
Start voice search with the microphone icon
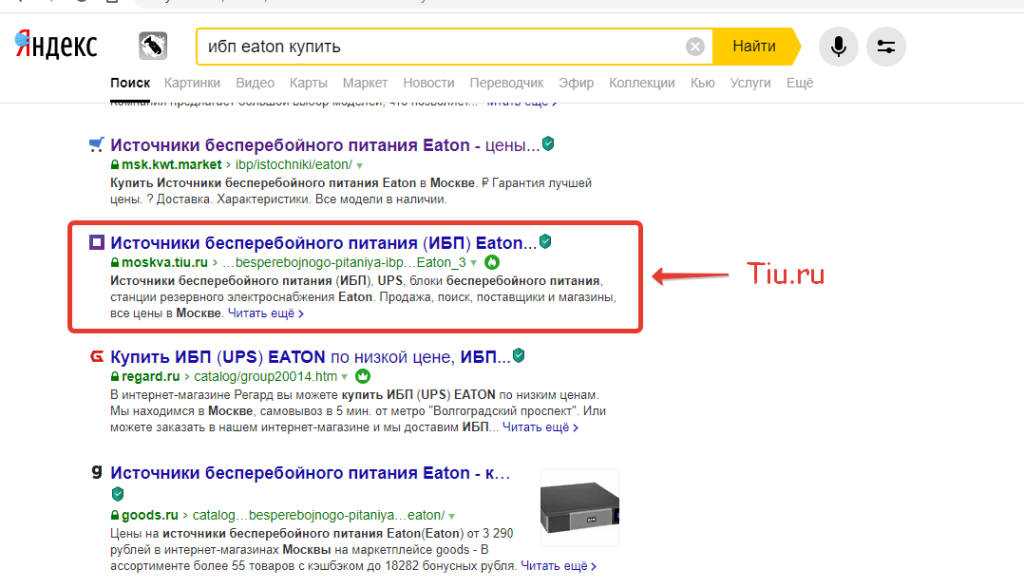(839, 46)
